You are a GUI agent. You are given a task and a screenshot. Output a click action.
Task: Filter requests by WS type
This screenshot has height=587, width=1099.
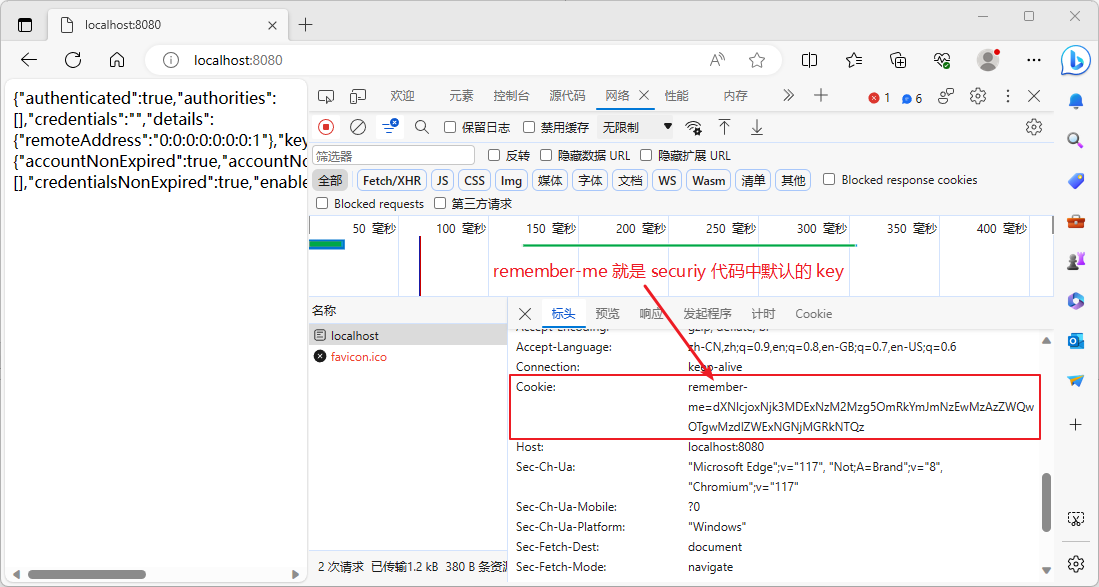point(667,181)
